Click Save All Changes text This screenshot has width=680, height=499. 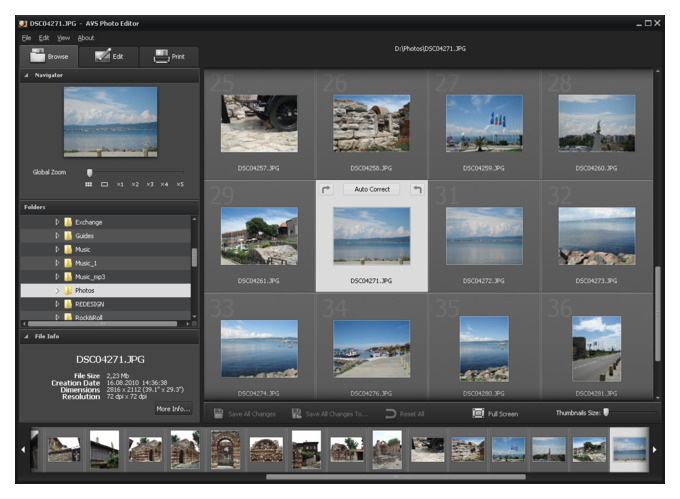[252, 414]
